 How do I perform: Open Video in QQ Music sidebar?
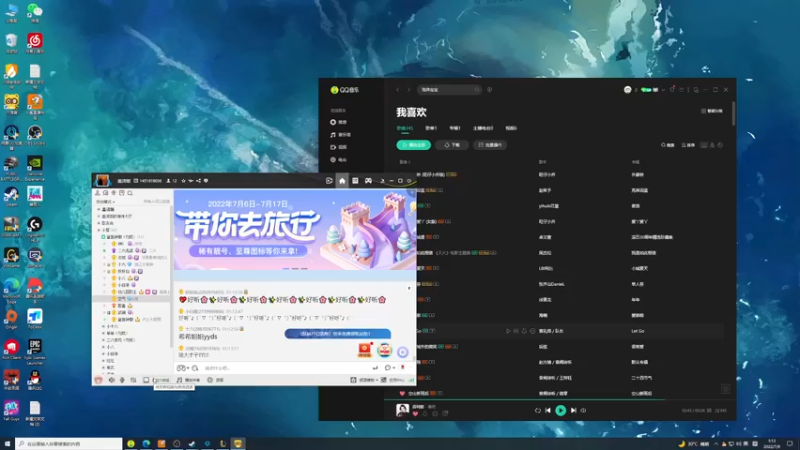click(339, 147)
